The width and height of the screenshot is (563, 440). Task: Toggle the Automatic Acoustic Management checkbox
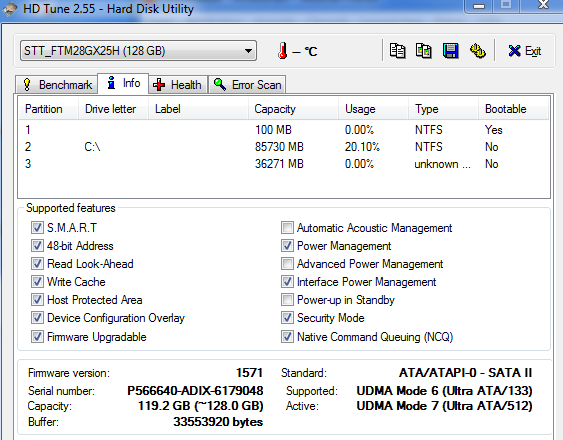pos(287,228)
